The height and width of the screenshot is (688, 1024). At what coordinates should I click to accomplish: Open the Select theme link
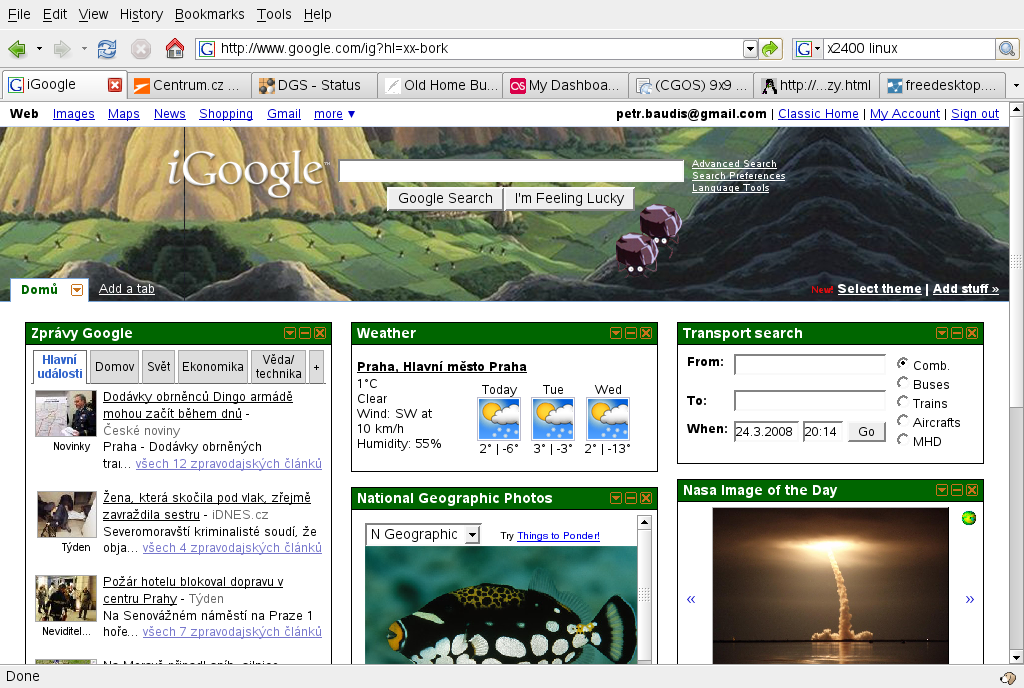[x=879, y=289]
